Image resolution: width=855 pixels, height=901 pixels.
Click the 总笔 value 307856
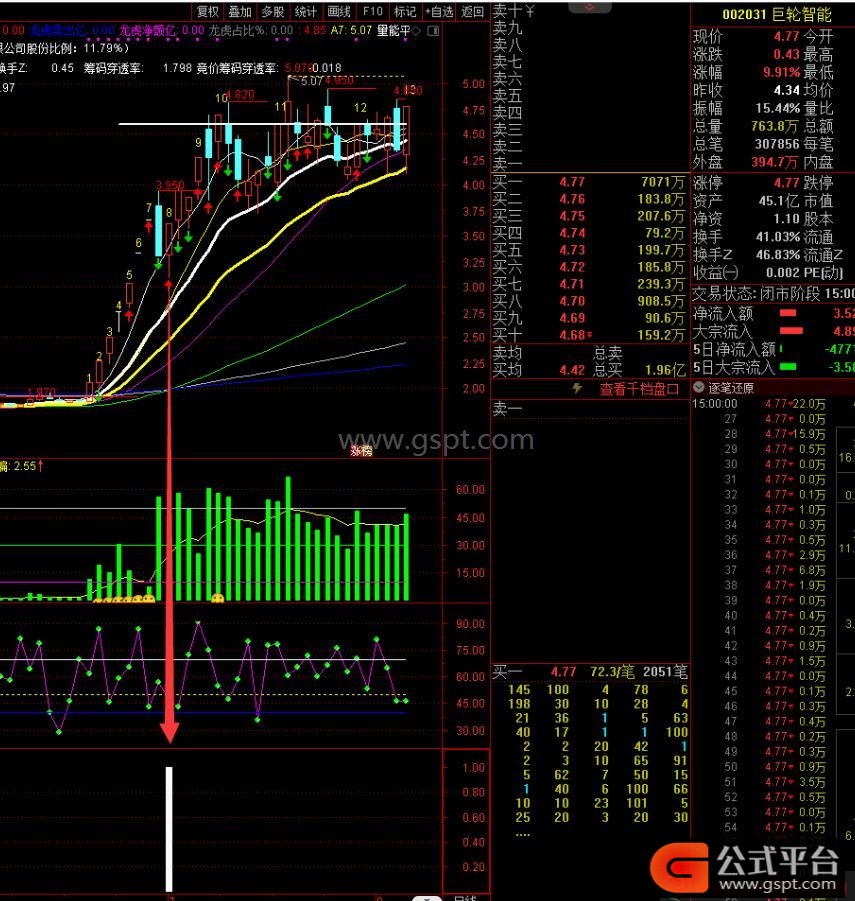[777, 144]
